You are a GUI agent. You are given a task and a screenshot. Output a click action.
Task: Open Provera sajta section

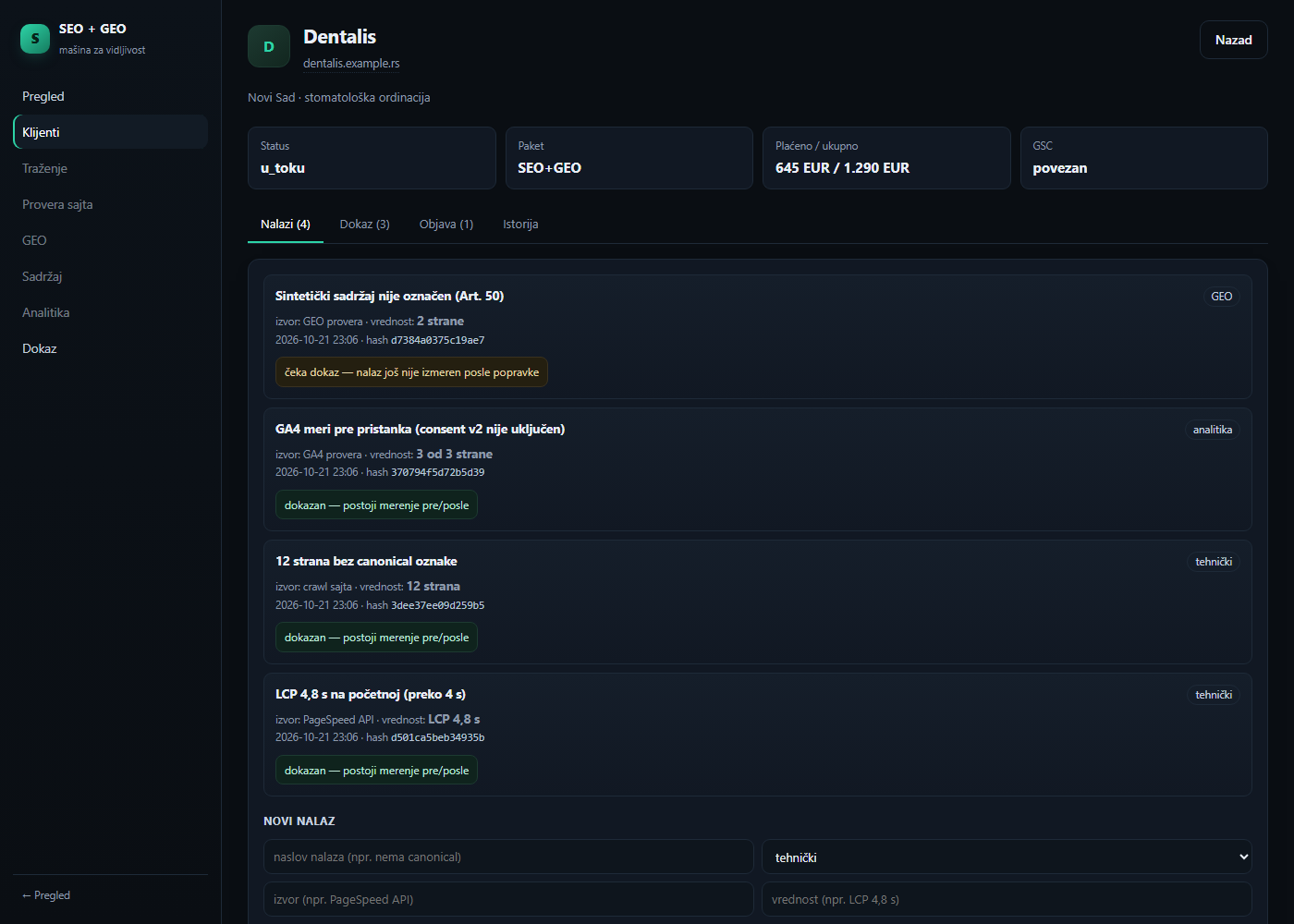coord(111,204)
